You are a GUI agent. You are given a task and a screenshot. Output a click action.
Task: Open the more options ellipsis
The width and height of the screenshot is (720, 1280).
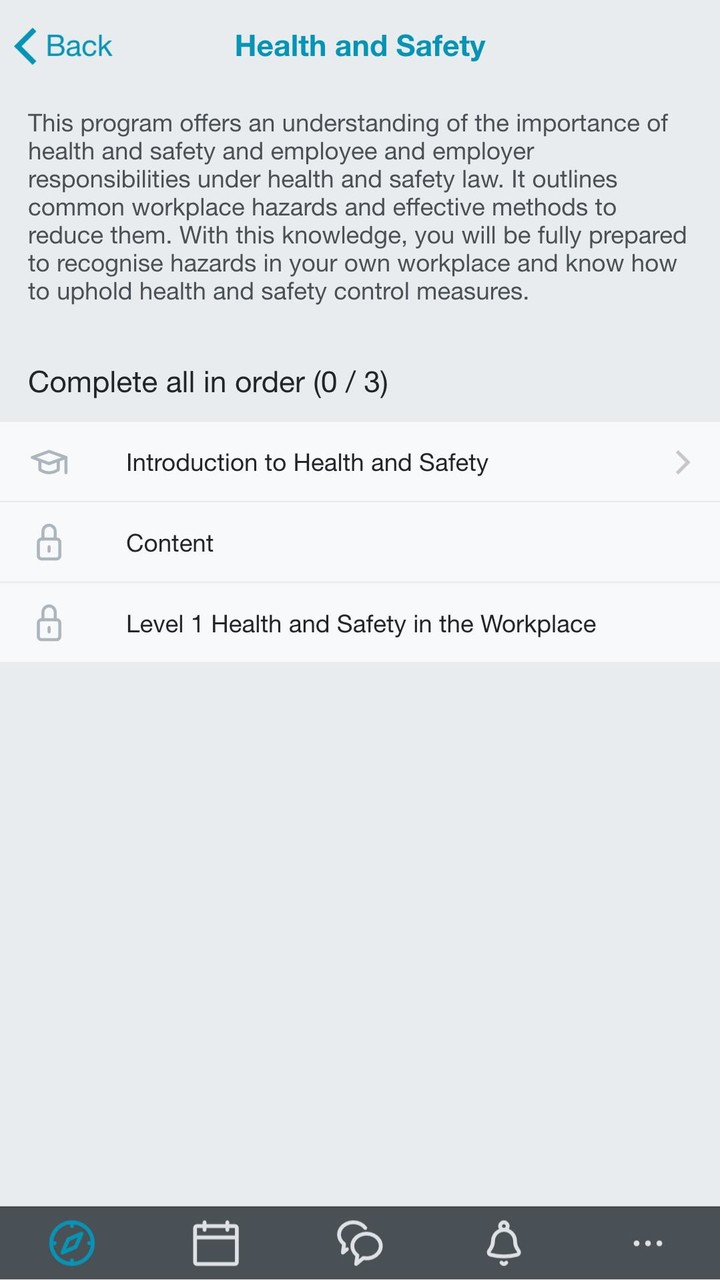point(648,1243)
